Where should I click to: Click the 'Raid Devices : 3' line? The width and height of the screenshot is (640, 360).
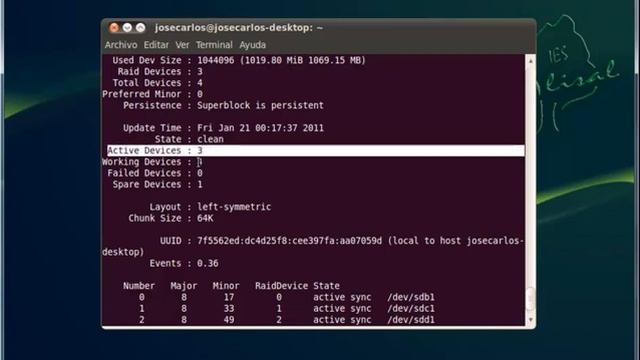(x=160, y=72)
